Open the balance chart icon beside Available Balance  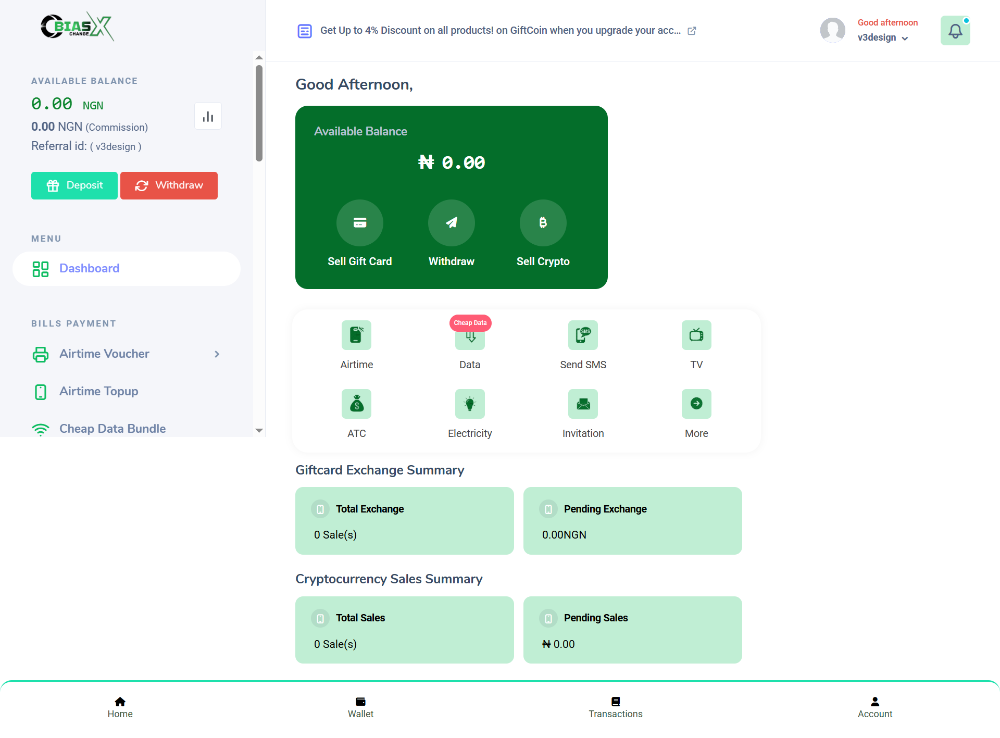(207, 116)
